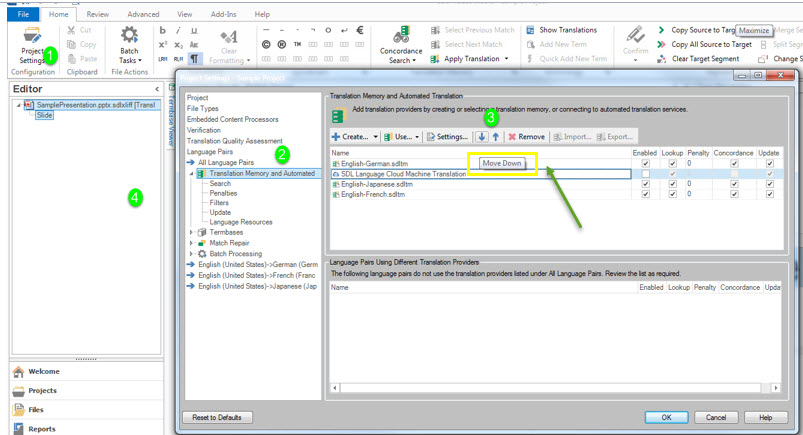Click the Move Up arrow button
This screenshot has width=803, height=435.
495,136
